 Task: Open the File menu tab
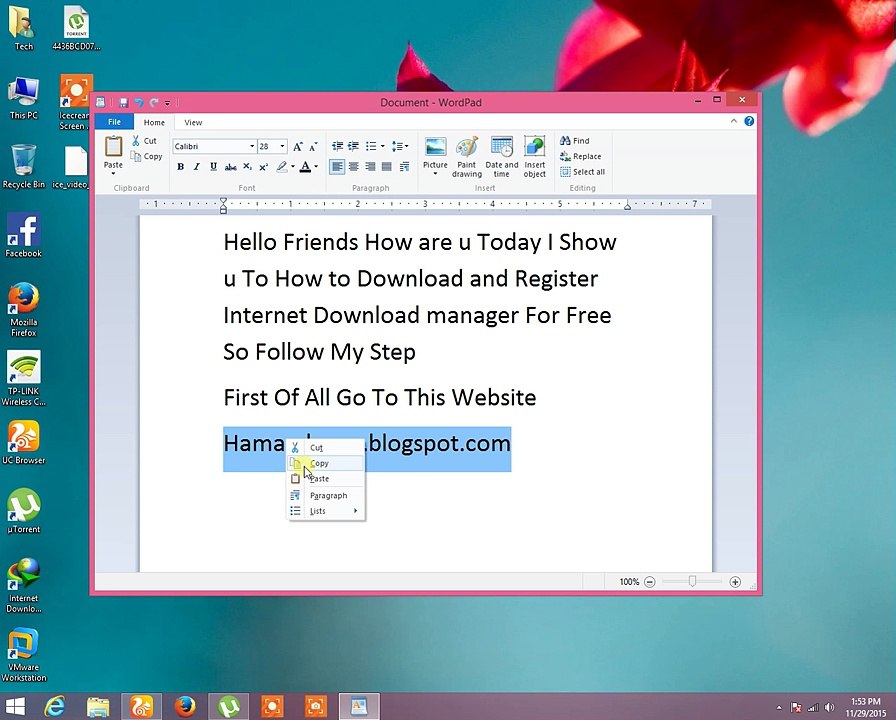tap(114, 122)
